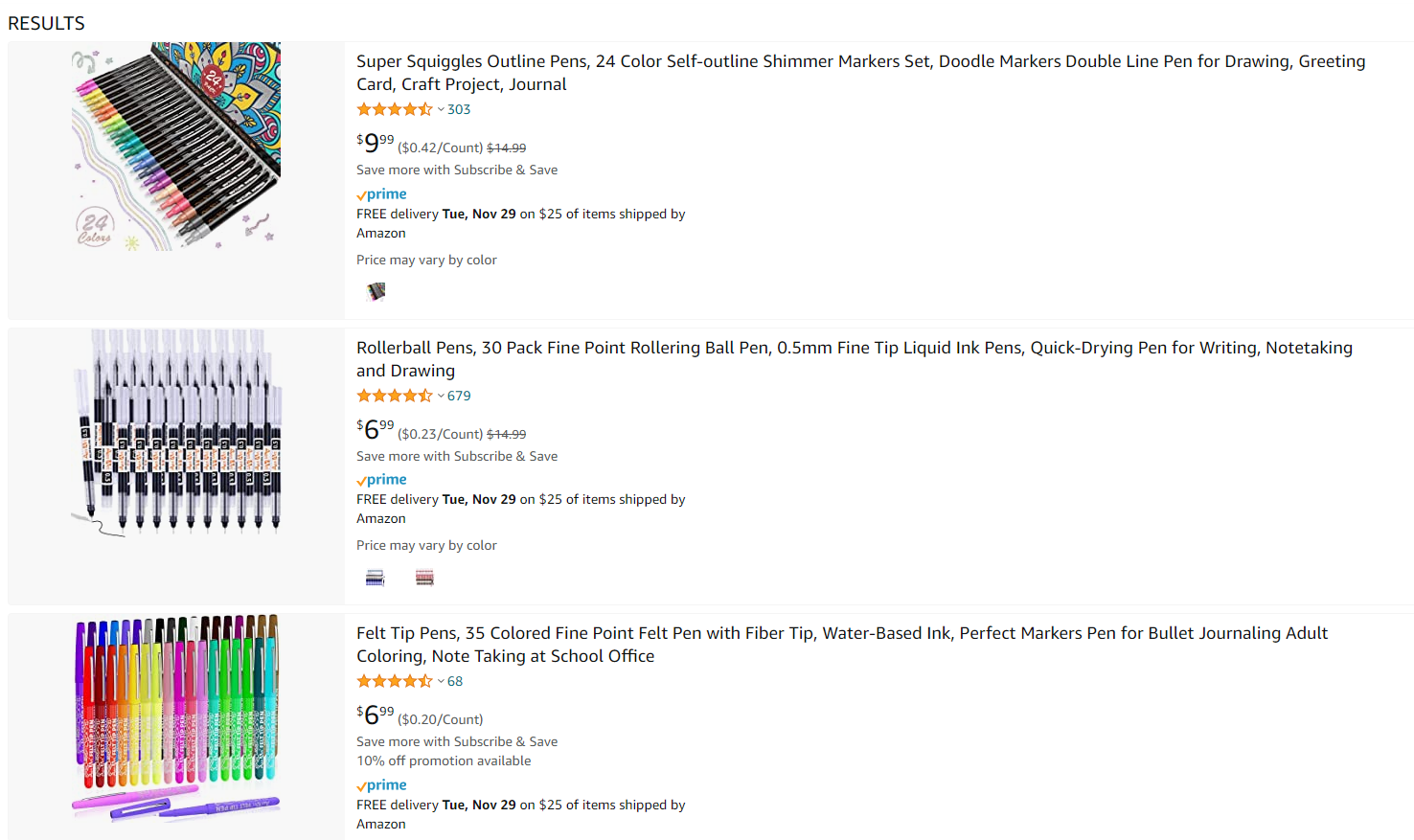Viewport: 1414px width, 840px height.
Task: Click the Felt Tip Pens product image
Action: (176, 718)
